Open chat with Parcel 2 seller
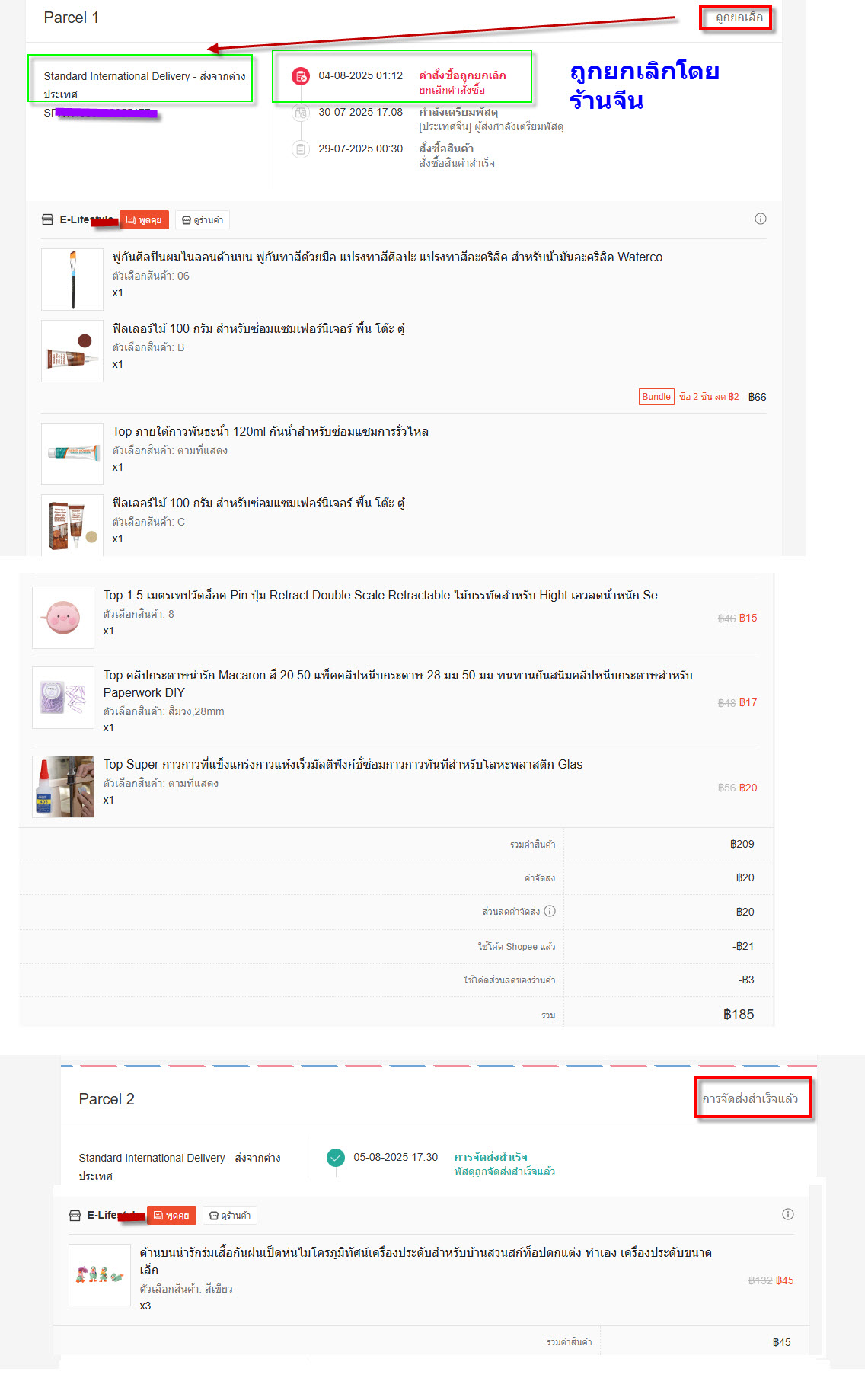This screenshot has height=1400, width=868. click(171, 1216)
